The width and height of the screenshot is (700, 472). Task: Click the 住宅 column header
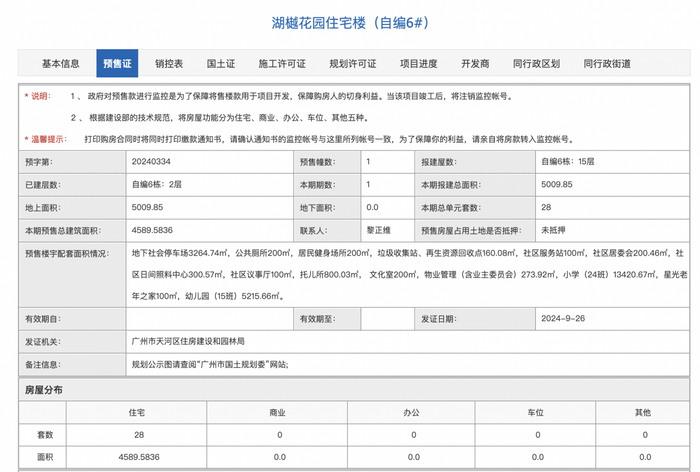(x=138, y=413)
